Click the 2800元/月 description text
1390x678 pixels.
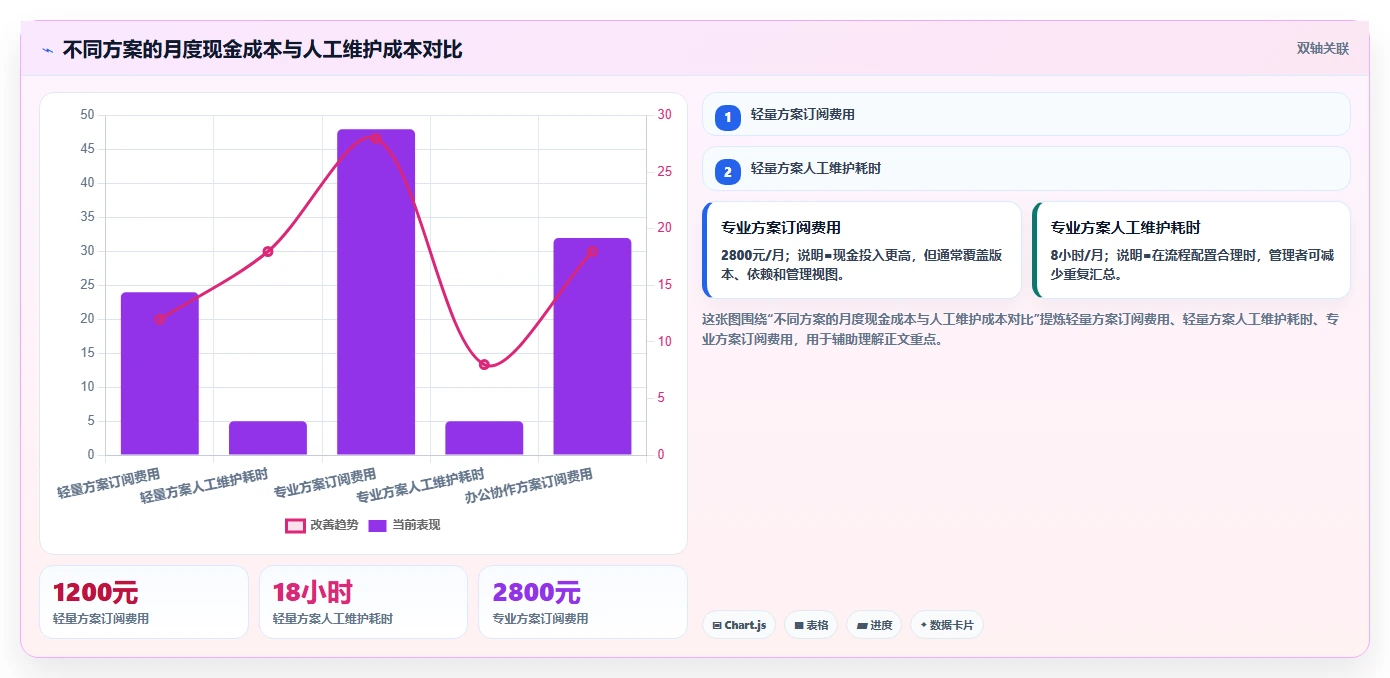point(861,264)
